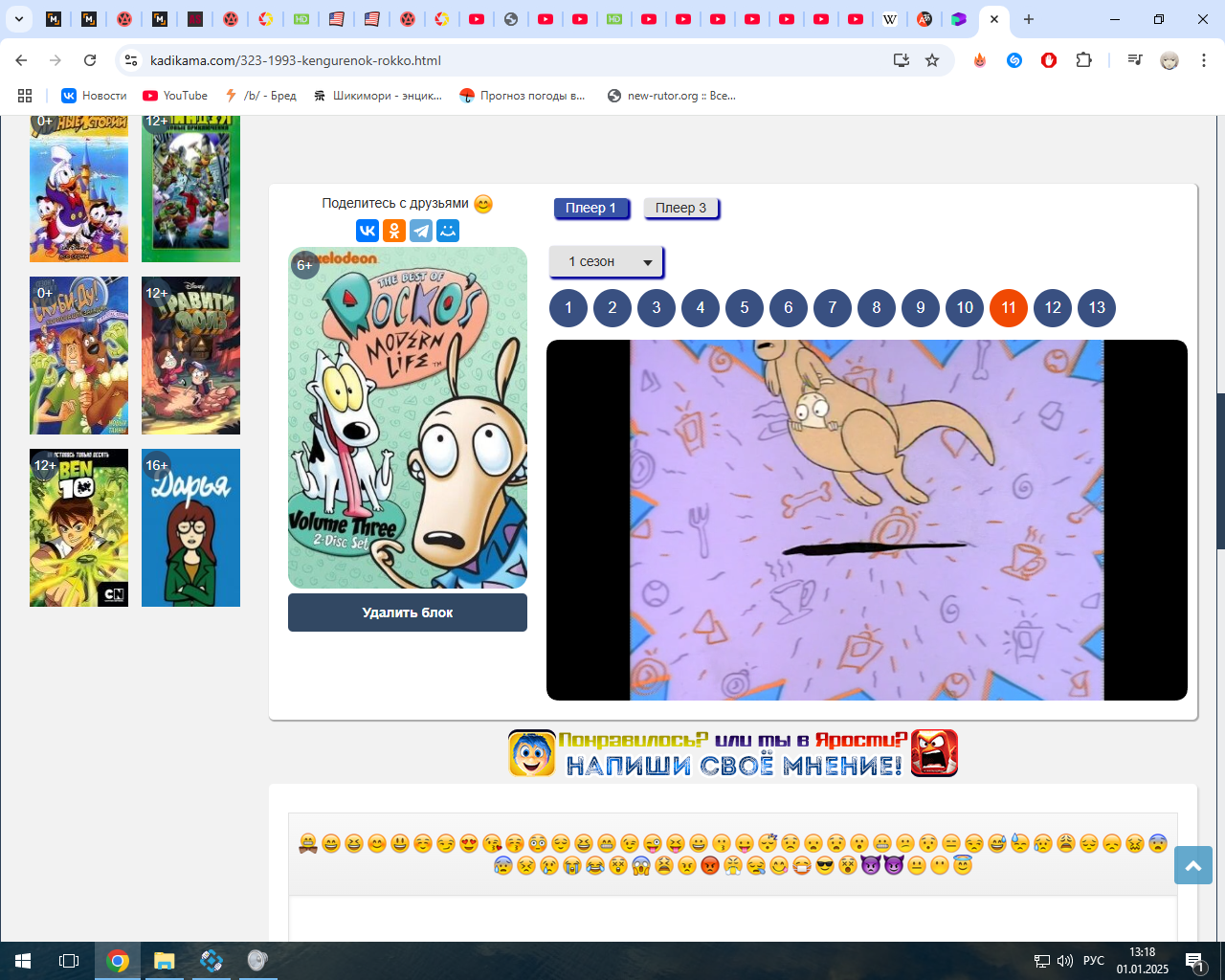Viewport: 1225px width, 980px height.
Task: Share via the blue Moy Mir icon
Action: pyautogui.click(x=448, y=231)
